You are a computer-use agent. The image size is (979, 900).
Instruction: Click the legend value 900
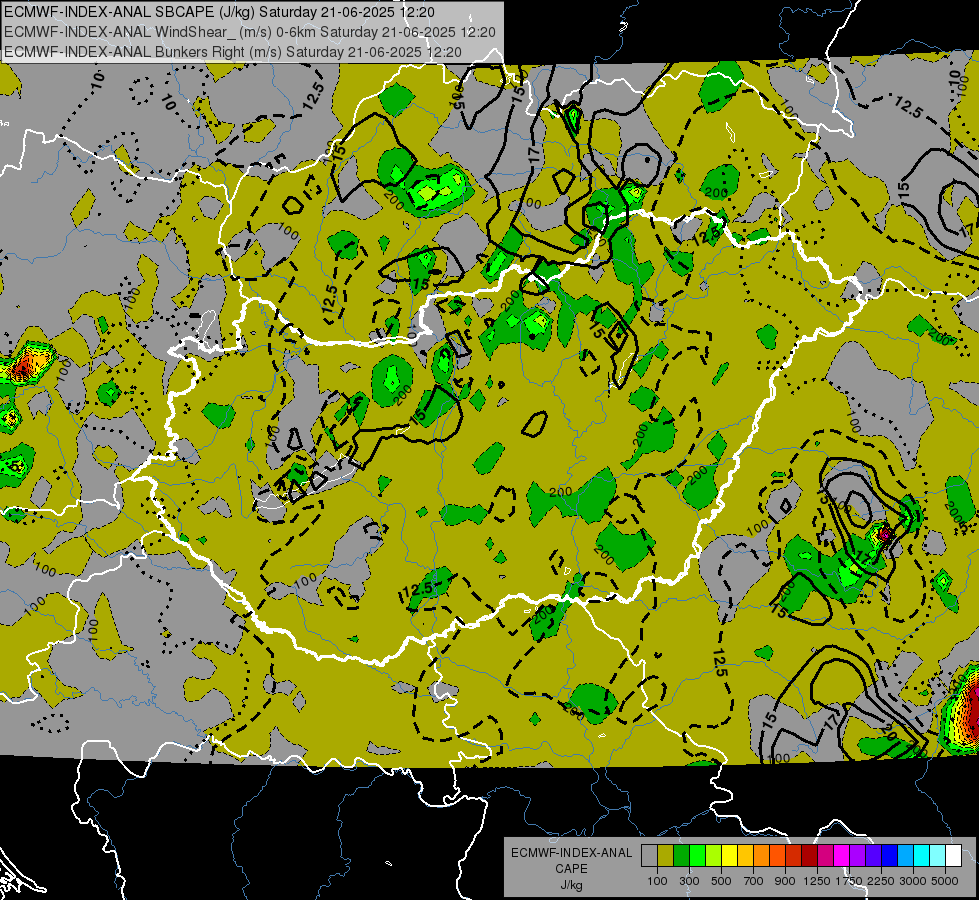click(x=785, y=881)
